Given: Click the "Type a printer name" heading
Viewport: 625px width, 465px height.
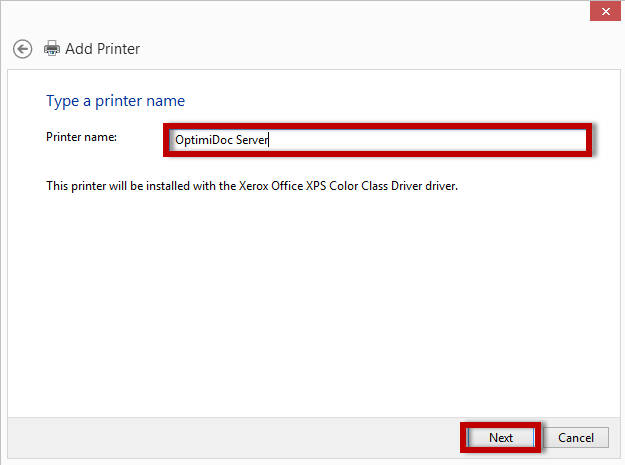Looking at the screenshot, I should (115, 101).
